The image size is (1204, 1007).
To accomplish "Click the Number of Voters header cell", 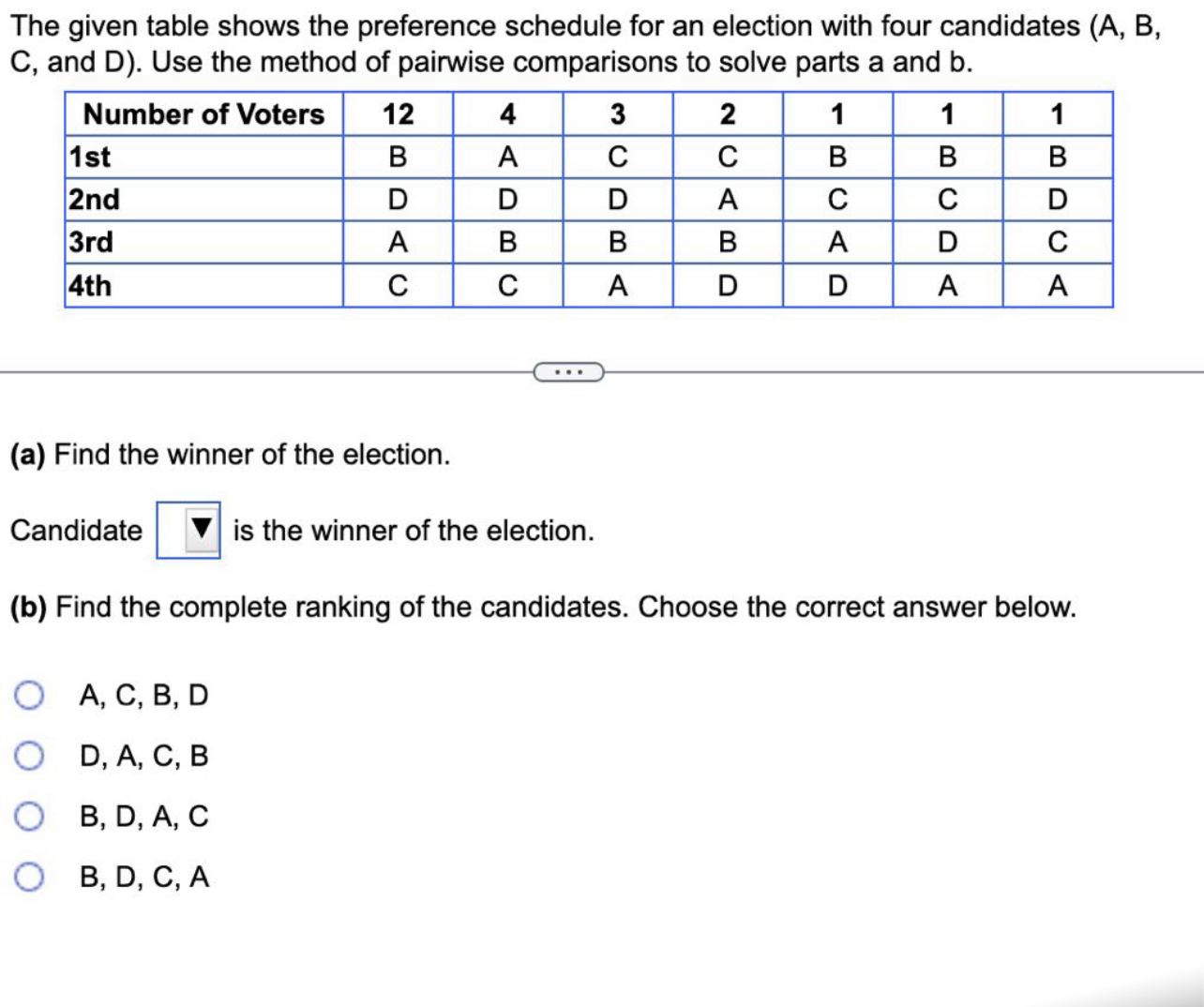I will tap(204, 114).
